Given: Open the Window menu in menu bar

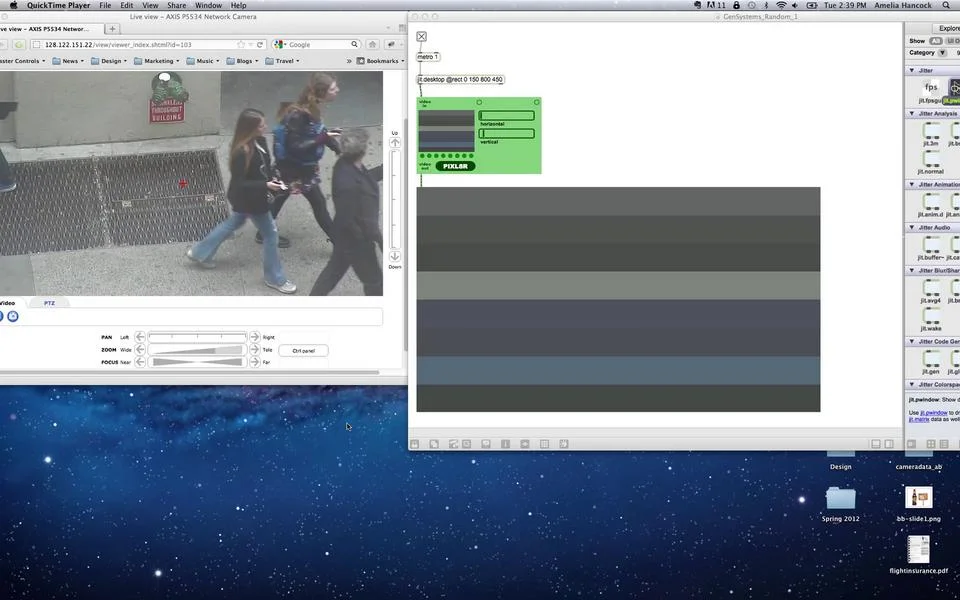Looking at the screenshot, I should pyautogui.click(x=208, y=5).
